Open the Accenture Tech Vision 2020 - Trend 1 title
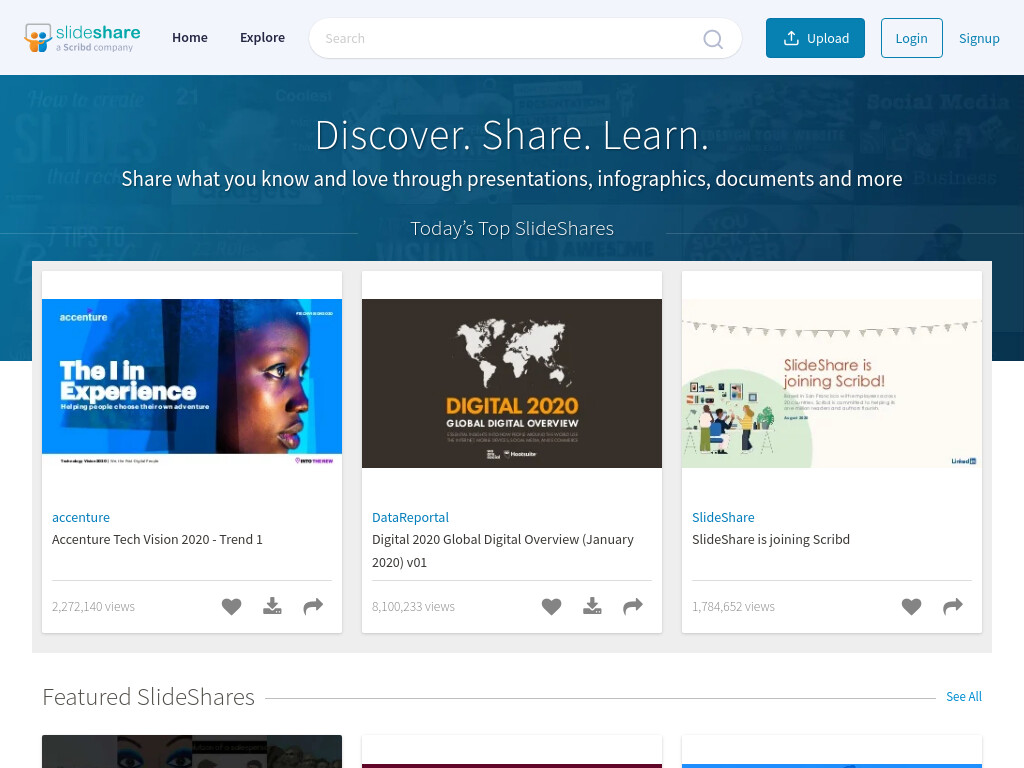Viewport: 1024px width, 768px height. (x=157, y=539)
